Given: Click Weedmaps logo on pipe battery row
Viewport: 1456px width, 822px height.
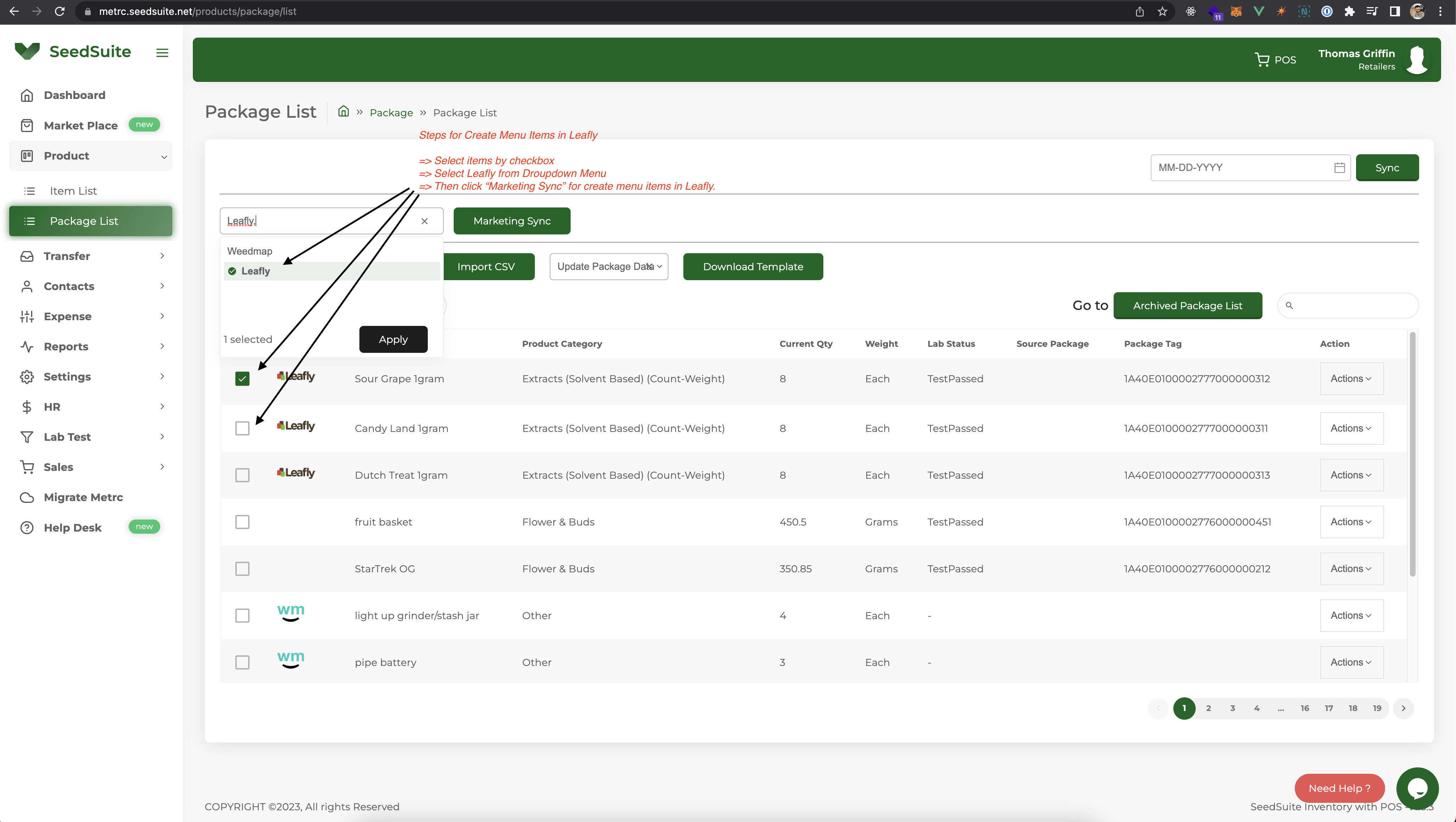Looking at the screenshot, I should [291, 660].
